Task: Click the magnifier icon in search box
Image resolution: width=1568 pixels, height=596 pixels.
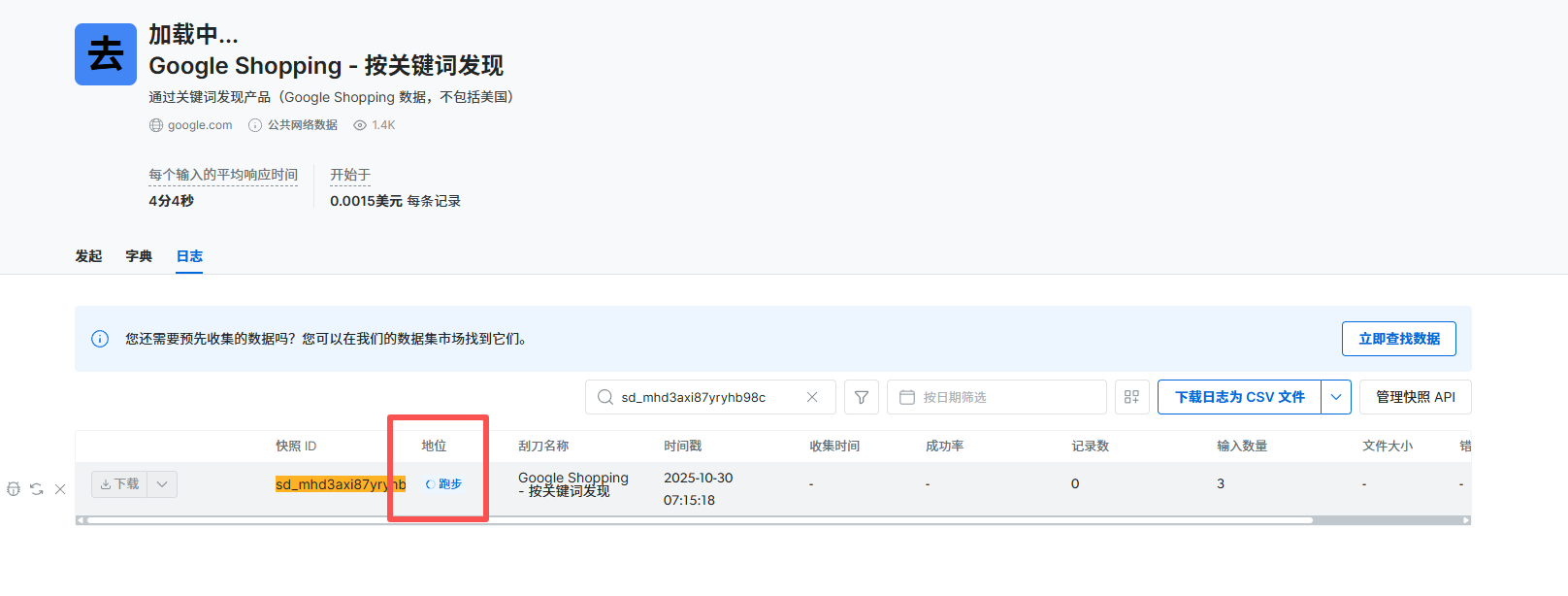Action: point(605,397)
